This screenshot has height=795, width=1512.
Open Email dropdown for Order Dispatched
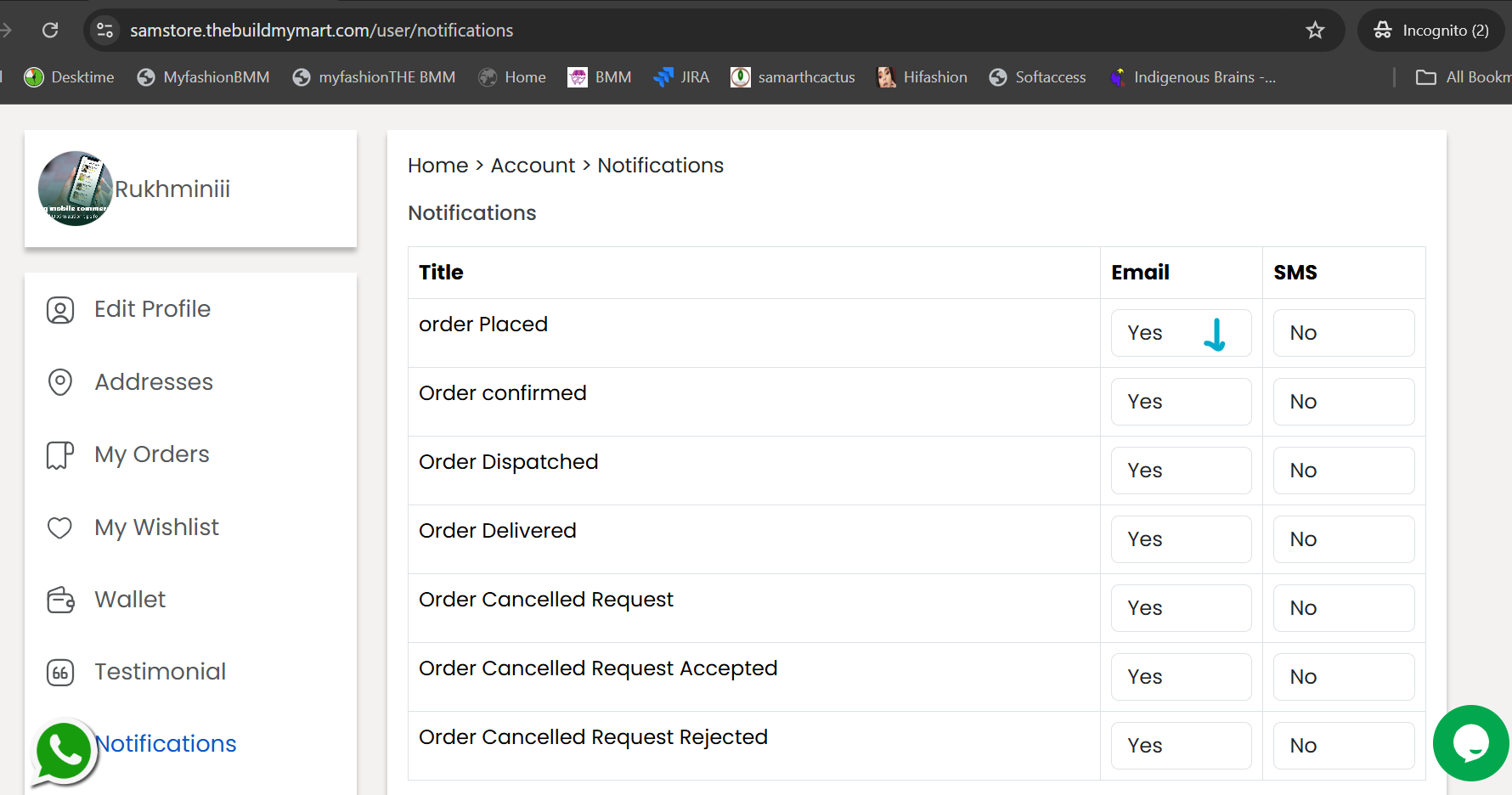[1181, 471]
